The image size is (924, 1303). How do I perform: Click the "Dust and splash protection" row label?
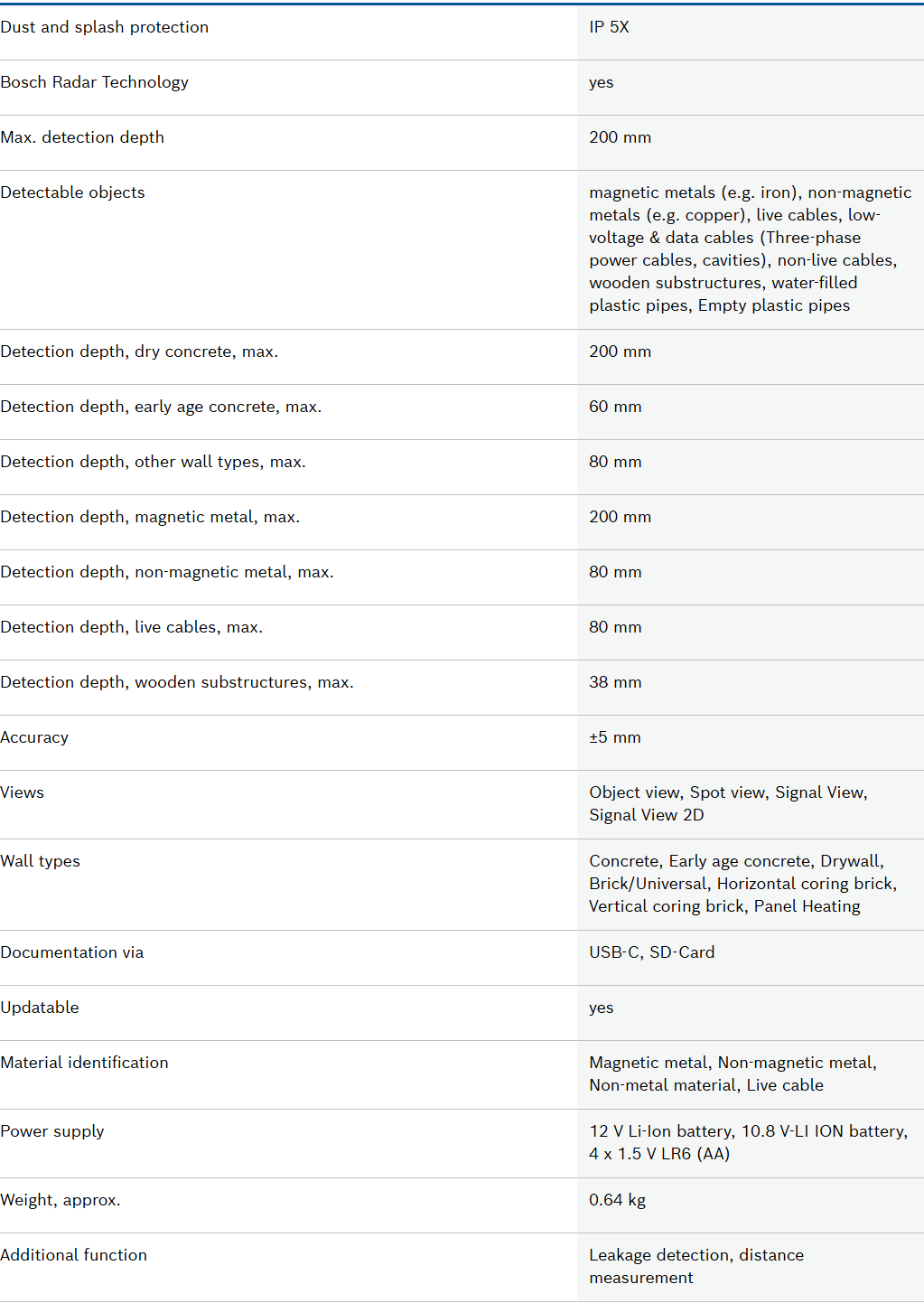pos(105,27)
